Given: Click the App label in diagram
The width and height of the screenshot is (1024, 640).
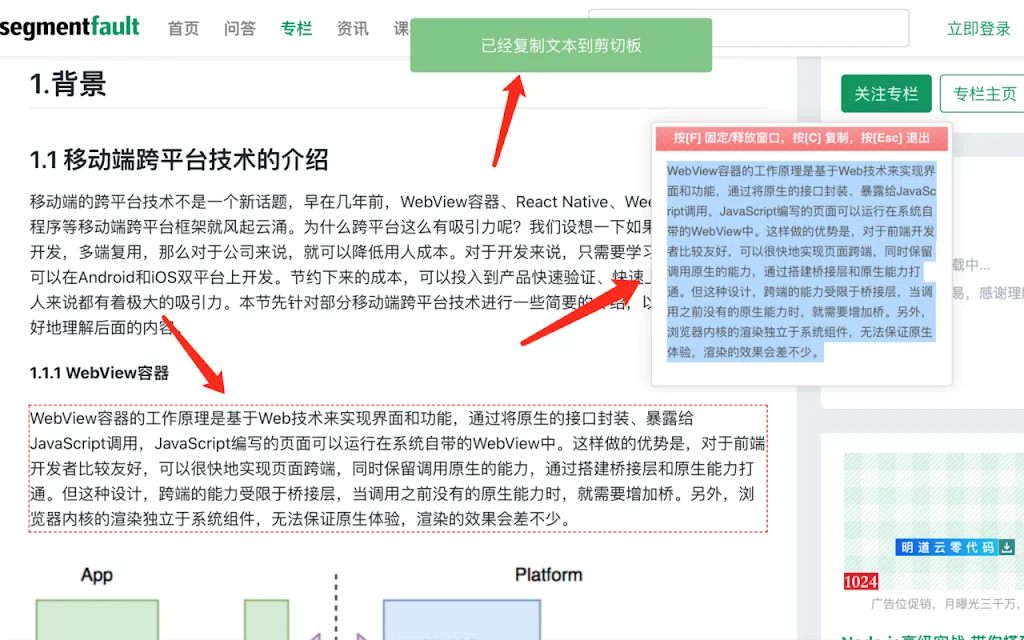Looking at the screenshot, I should pyautogui.click(x=97, y=575).
